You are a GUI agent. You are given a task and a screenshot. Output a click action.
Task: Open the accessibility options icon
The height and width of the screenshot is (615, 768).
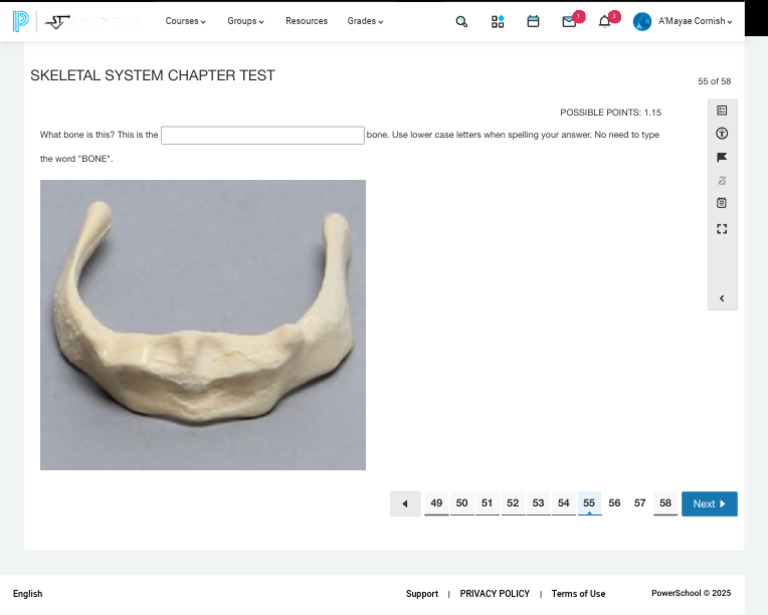click(722, 133)
